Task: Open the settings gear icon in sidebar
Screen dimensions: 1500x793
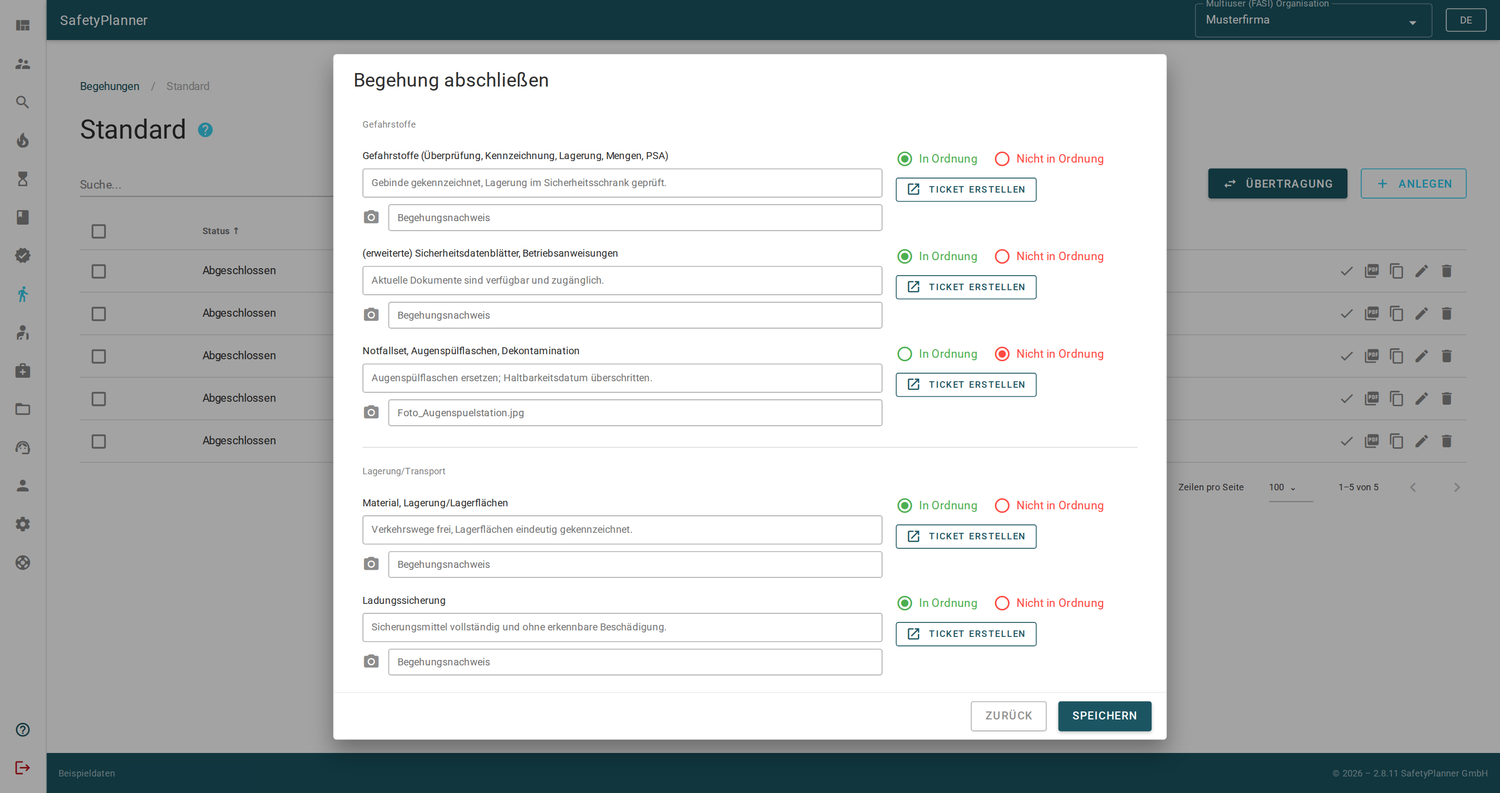Action: (x=23, y=524)
